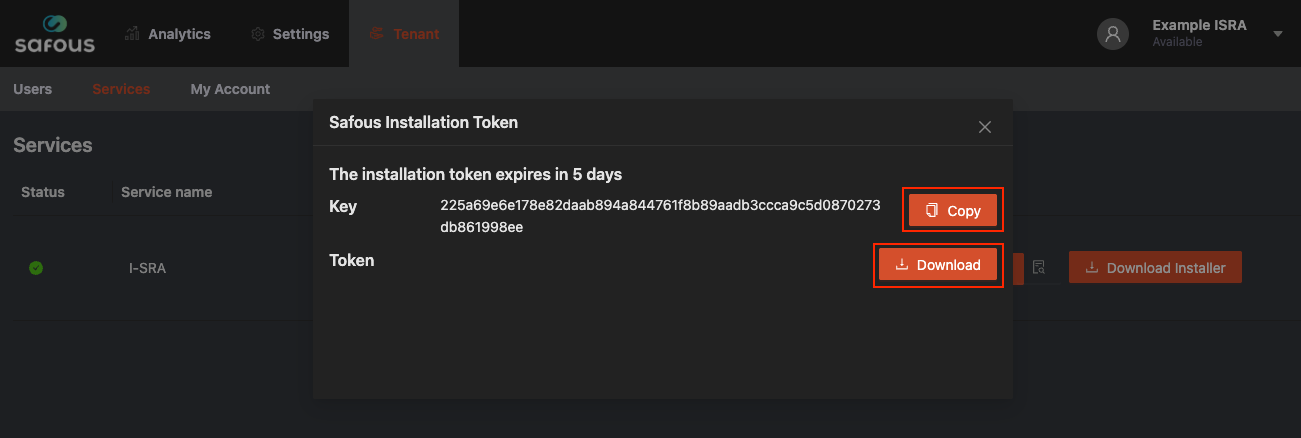Screen dimensions: 1301x438
Task: Download the installation token
Action: (937, 265)
